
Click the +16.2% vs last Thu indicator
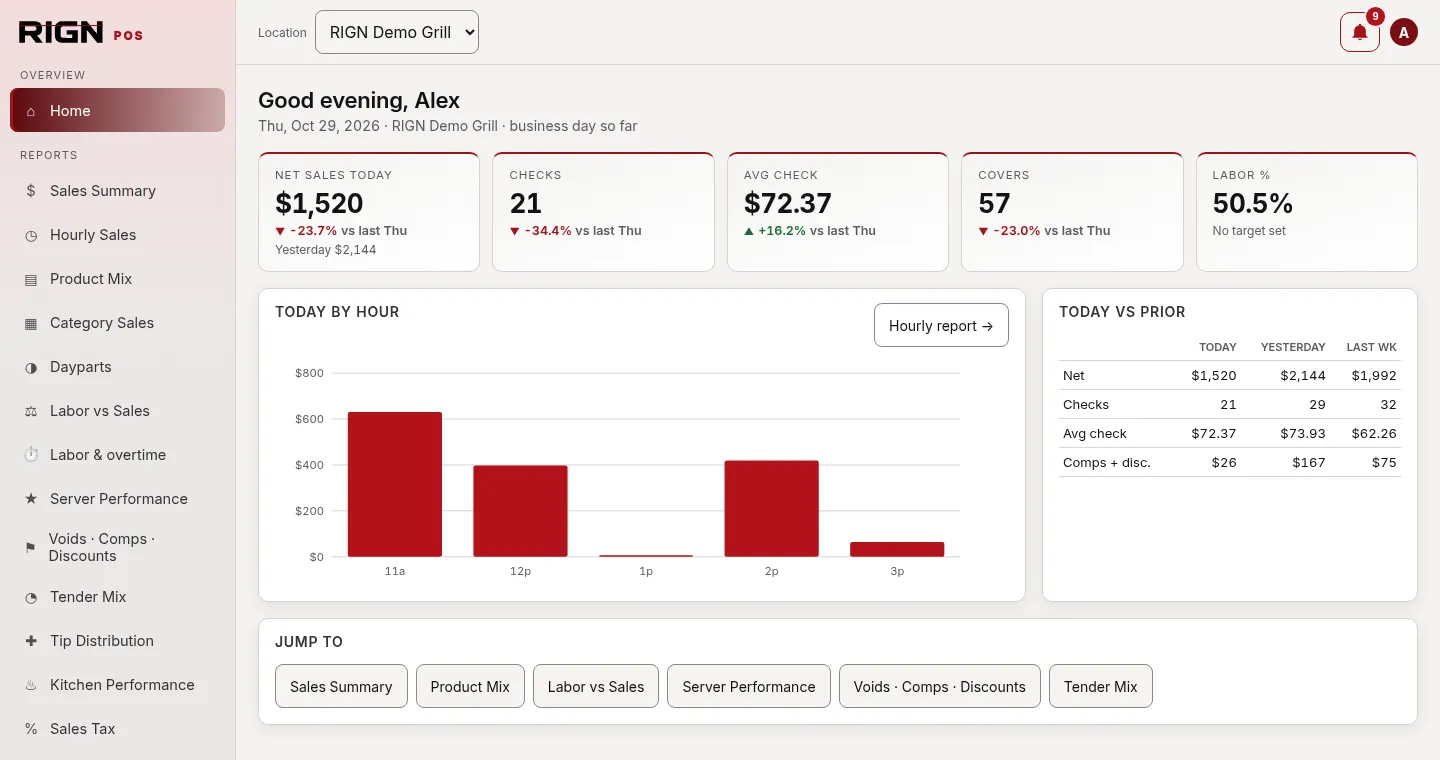pyautogui.click(x=810, y=231)
